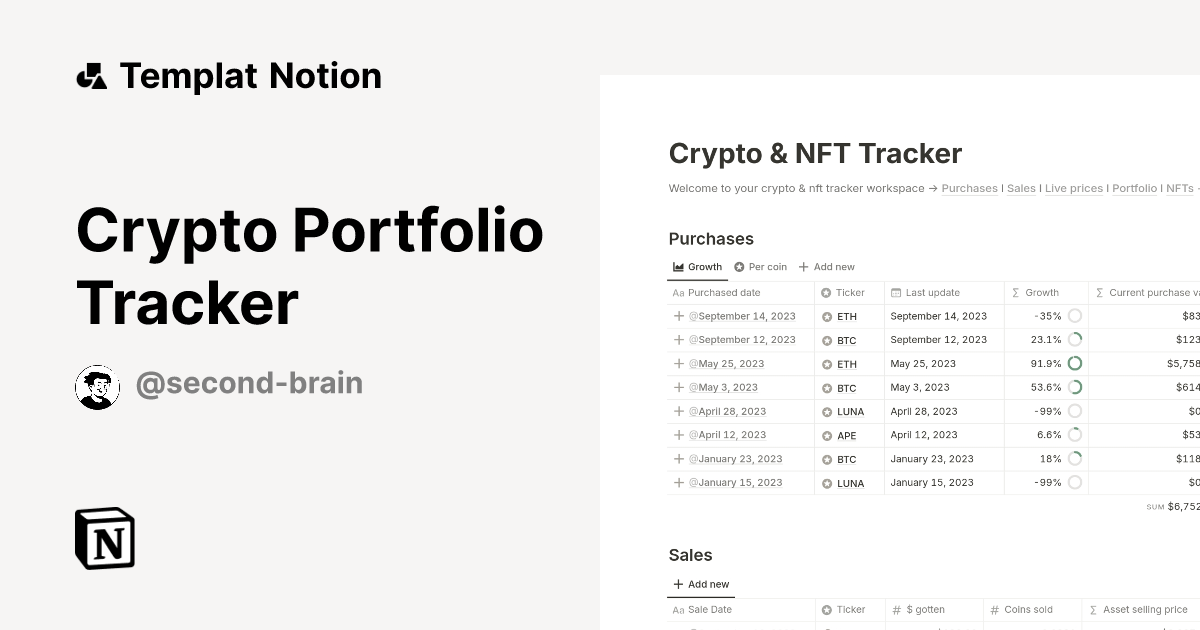Open the ETH ticker tag on September 14 row
Image resolution: width=1200 pixels, height=630 pixels.
pyautogui.click(x=847, y=316)
